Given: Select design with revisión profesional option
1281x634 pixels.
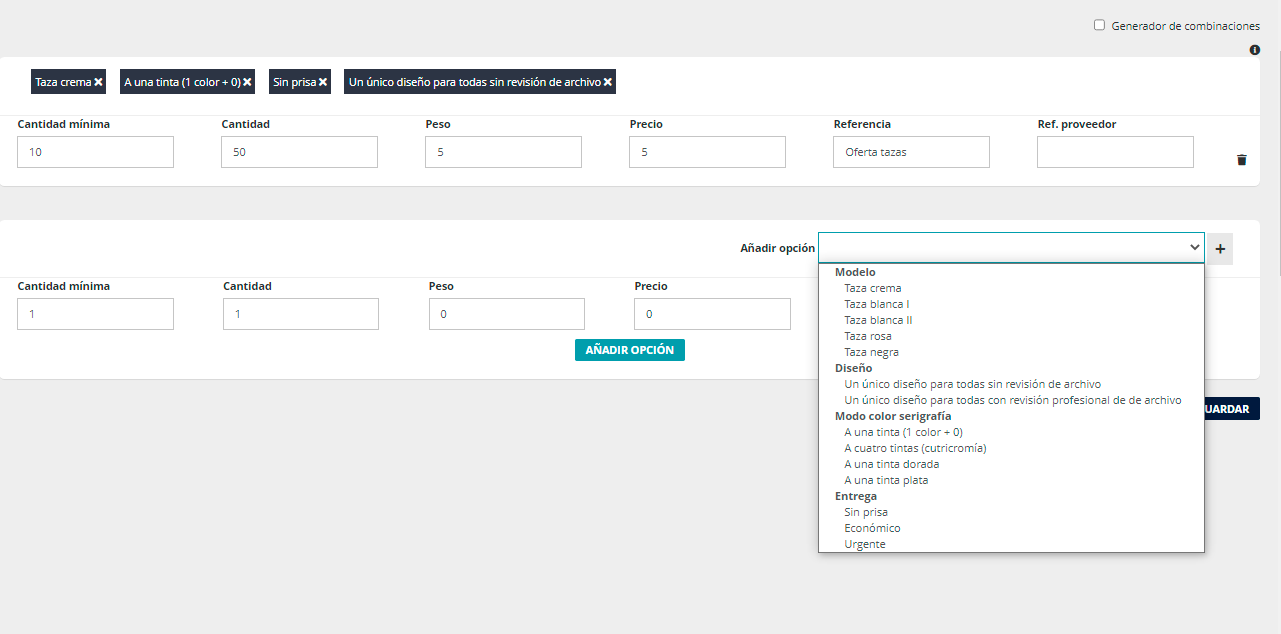Looking at the screenshot, I should pyautogui.click(x=1012, y=400).
